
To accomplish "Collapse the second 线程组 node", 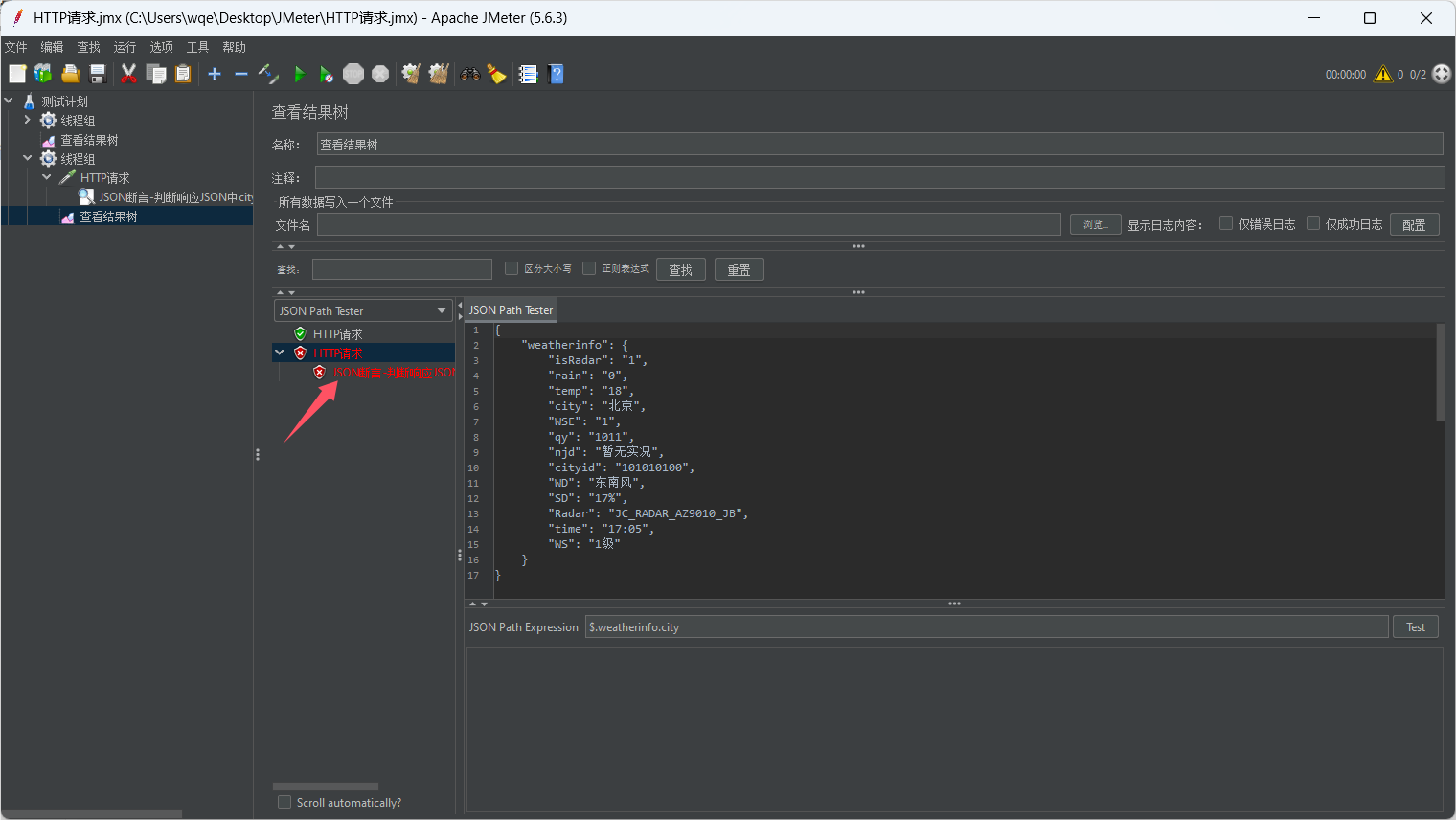I will 27,158.
